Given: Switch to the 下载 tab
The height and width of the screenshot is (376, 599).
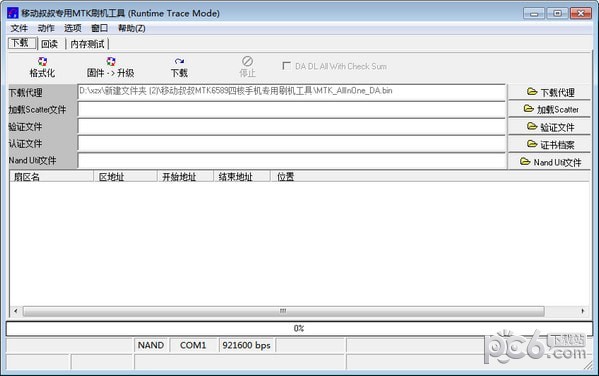Looking at the screenshot, I should pyautogui.click(x=22, y=43).
